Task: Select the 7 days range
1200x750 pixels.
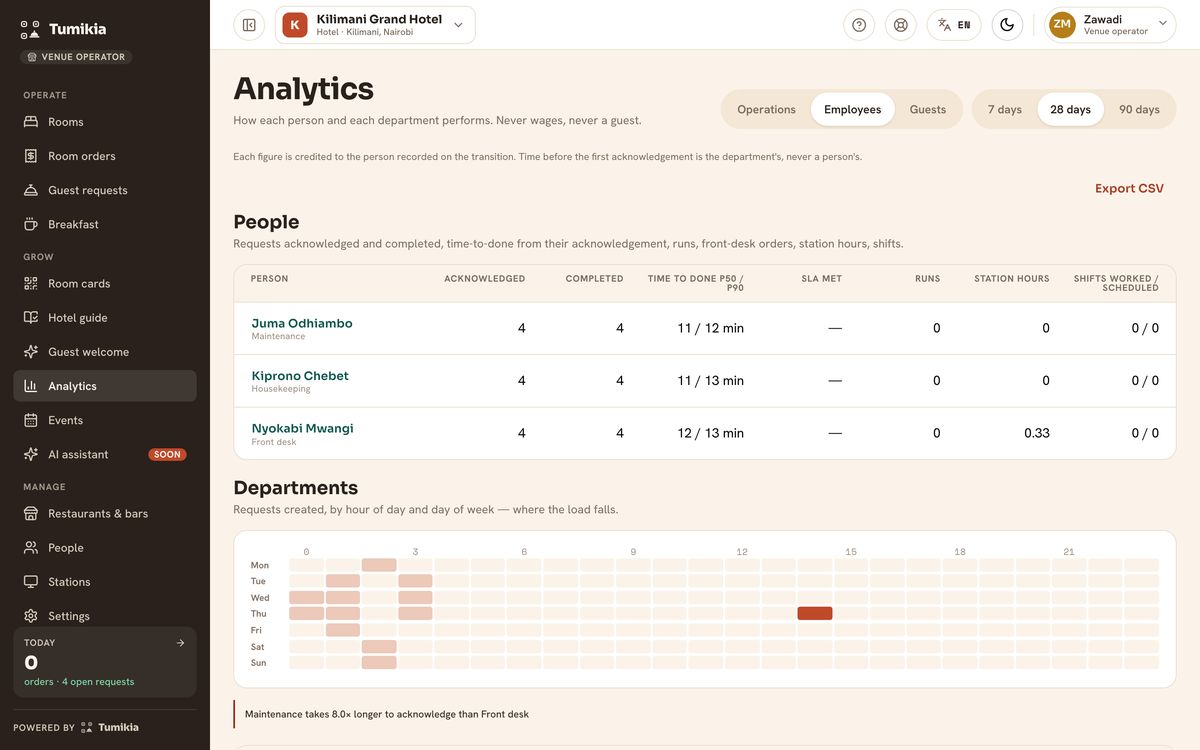Action: (1005, 110)
